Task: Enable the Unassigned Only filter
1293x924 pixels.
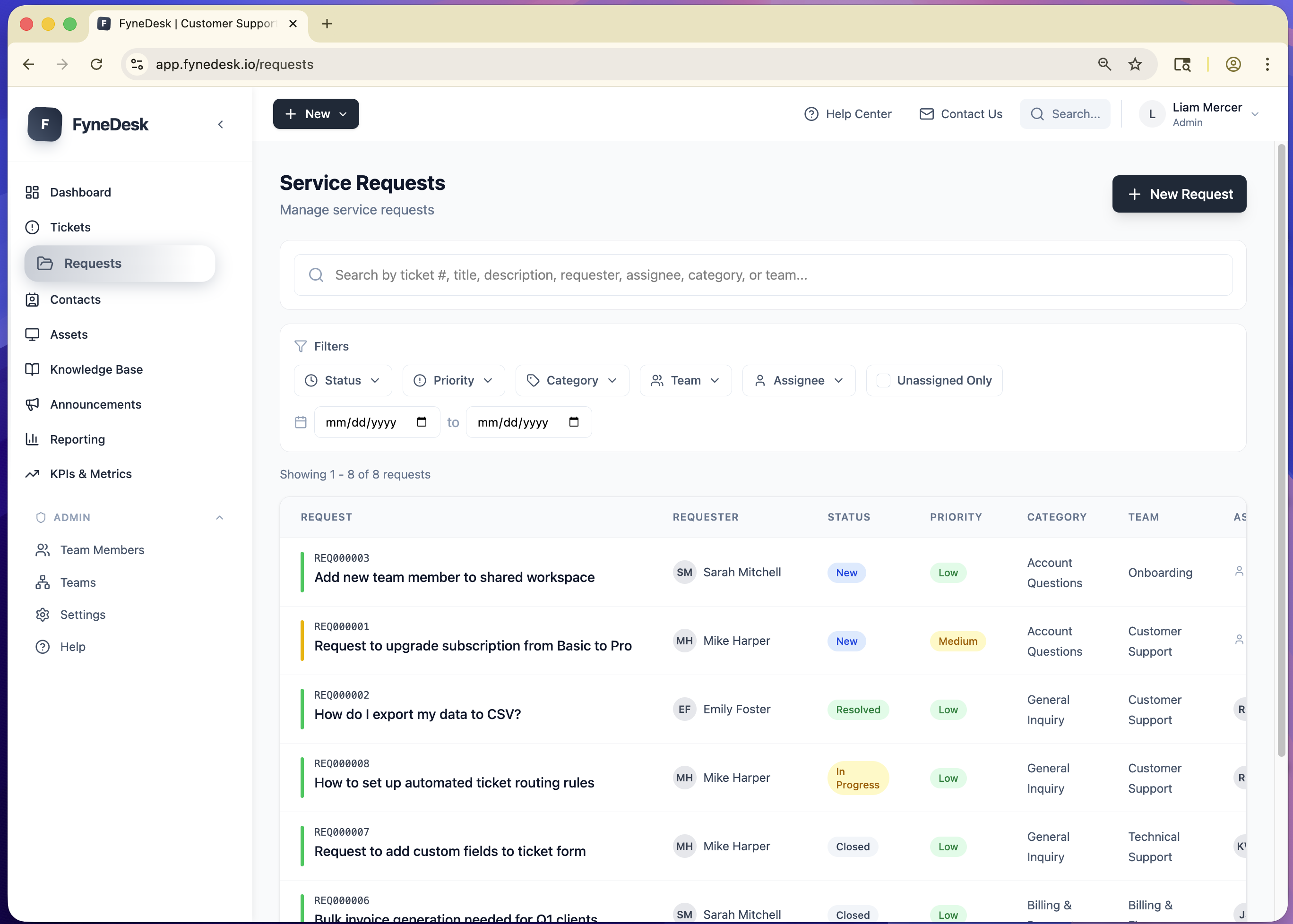Action: (x=883, y=380)
